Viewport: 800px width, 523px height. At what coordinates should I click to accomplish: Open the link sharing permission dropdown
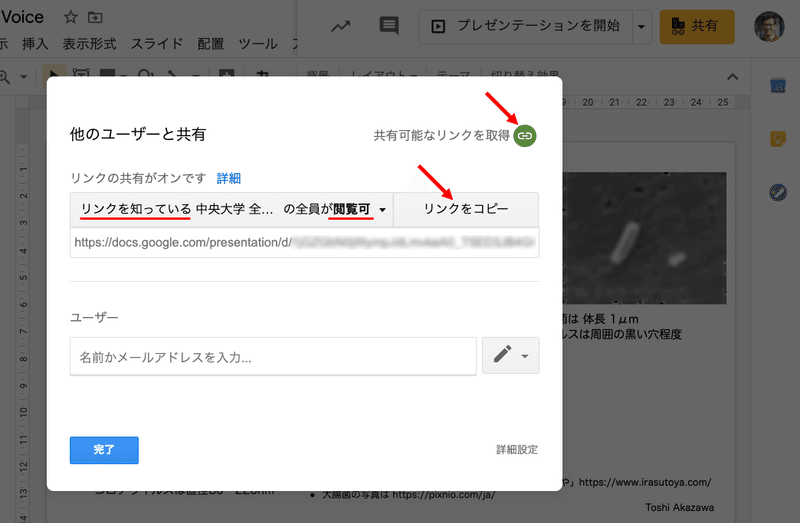pyautogui.click(x=232, y=209)
